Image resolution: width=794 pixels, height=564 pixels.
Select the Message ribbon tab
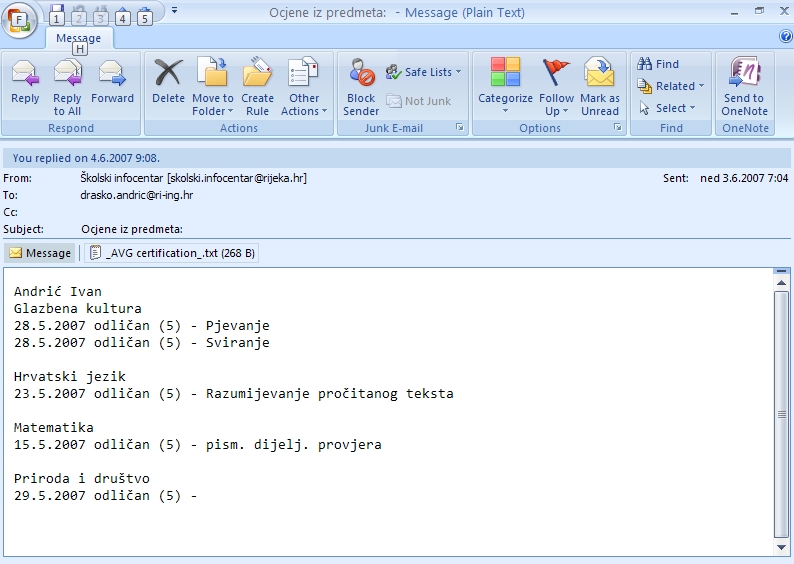tap(78, 38)
